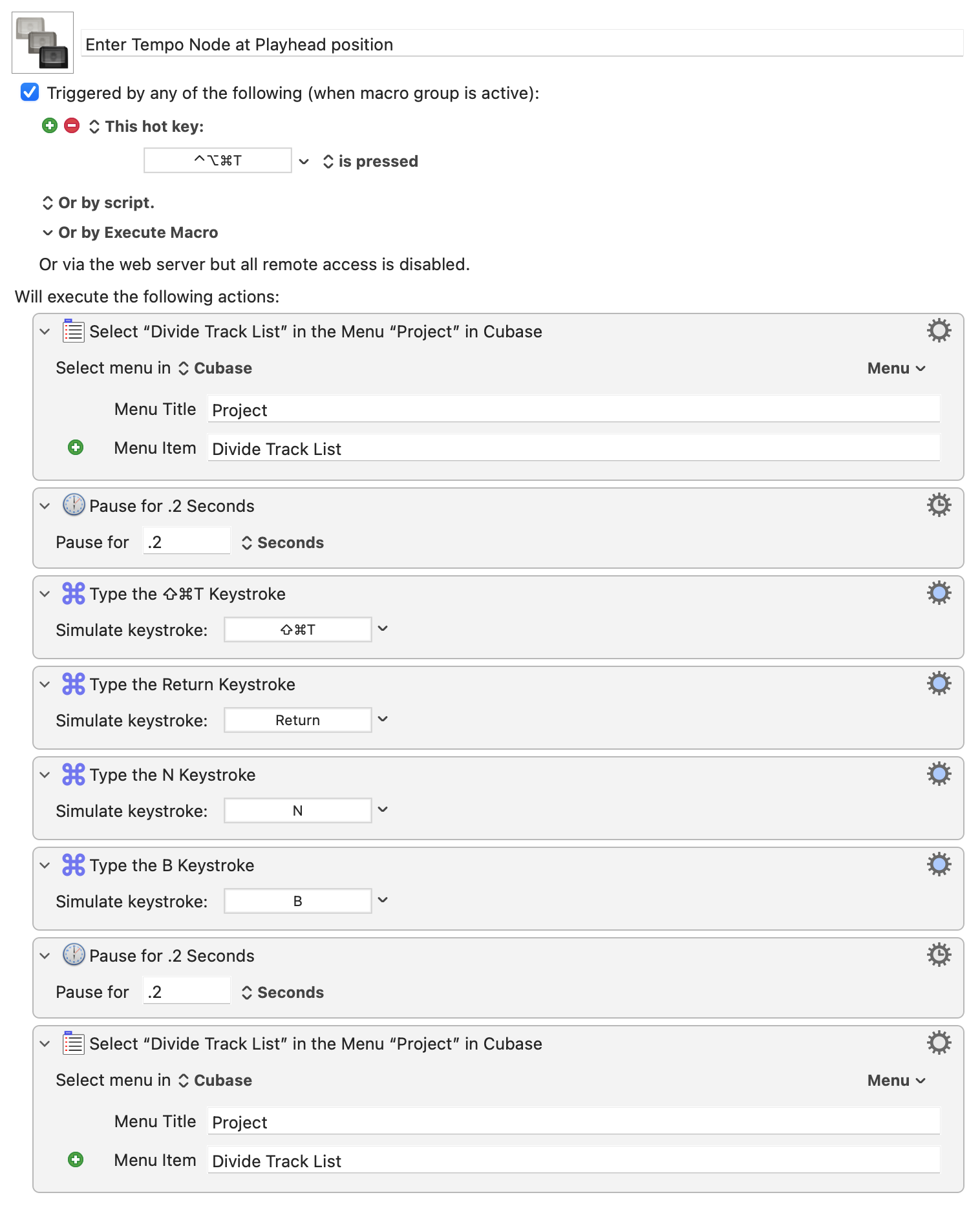Open dropdown next to Return keystroke field
Viewport: 980px width, 1206px height.
pyautogui.click(x=383, y=719)
